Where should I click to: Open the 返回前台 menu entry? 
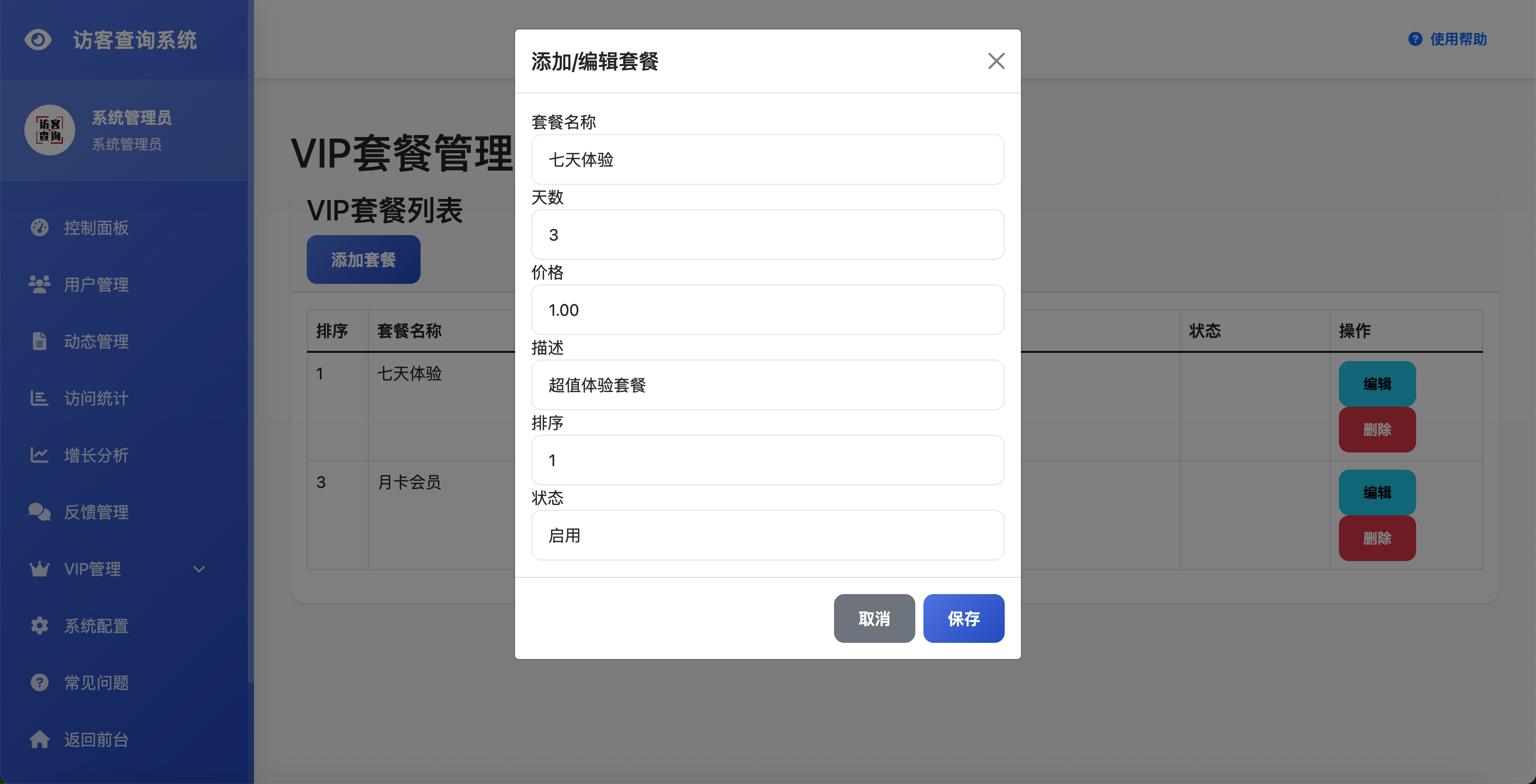[96, 739]
